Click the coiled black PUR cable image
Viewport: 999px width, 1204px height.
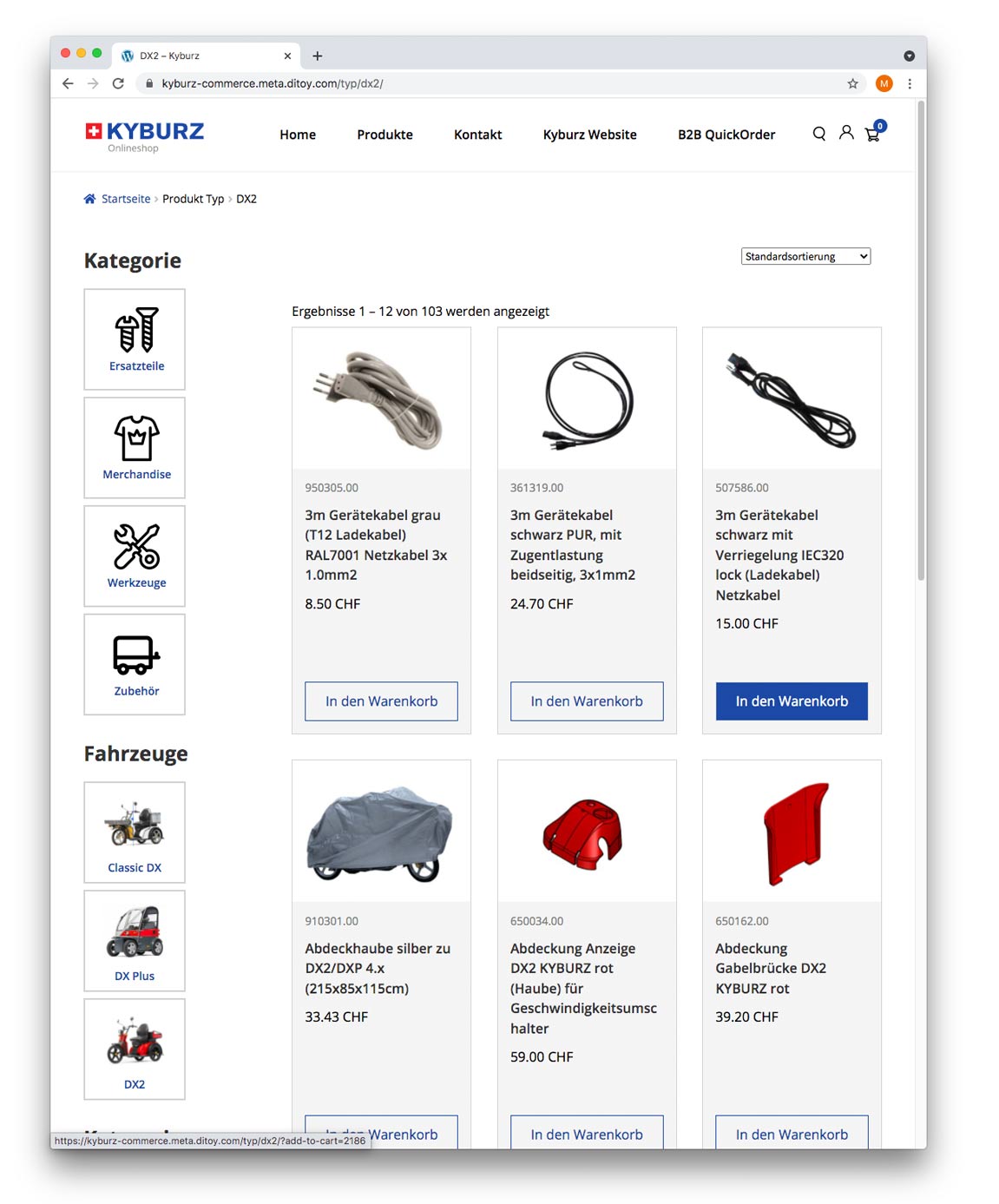click(x=587, y=398)
